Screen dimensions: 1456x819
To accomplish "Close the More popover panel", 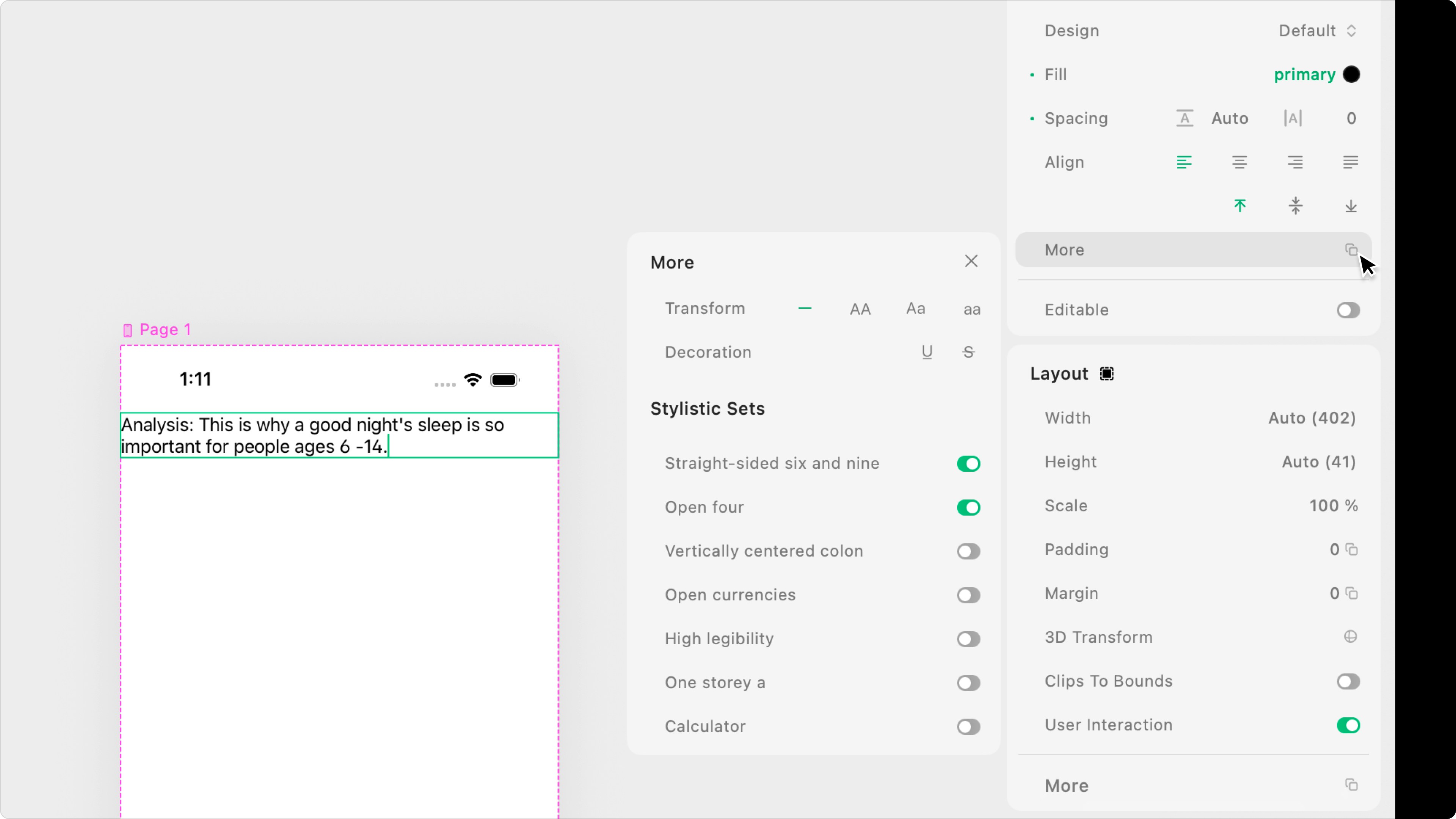I will pos(971,261).
